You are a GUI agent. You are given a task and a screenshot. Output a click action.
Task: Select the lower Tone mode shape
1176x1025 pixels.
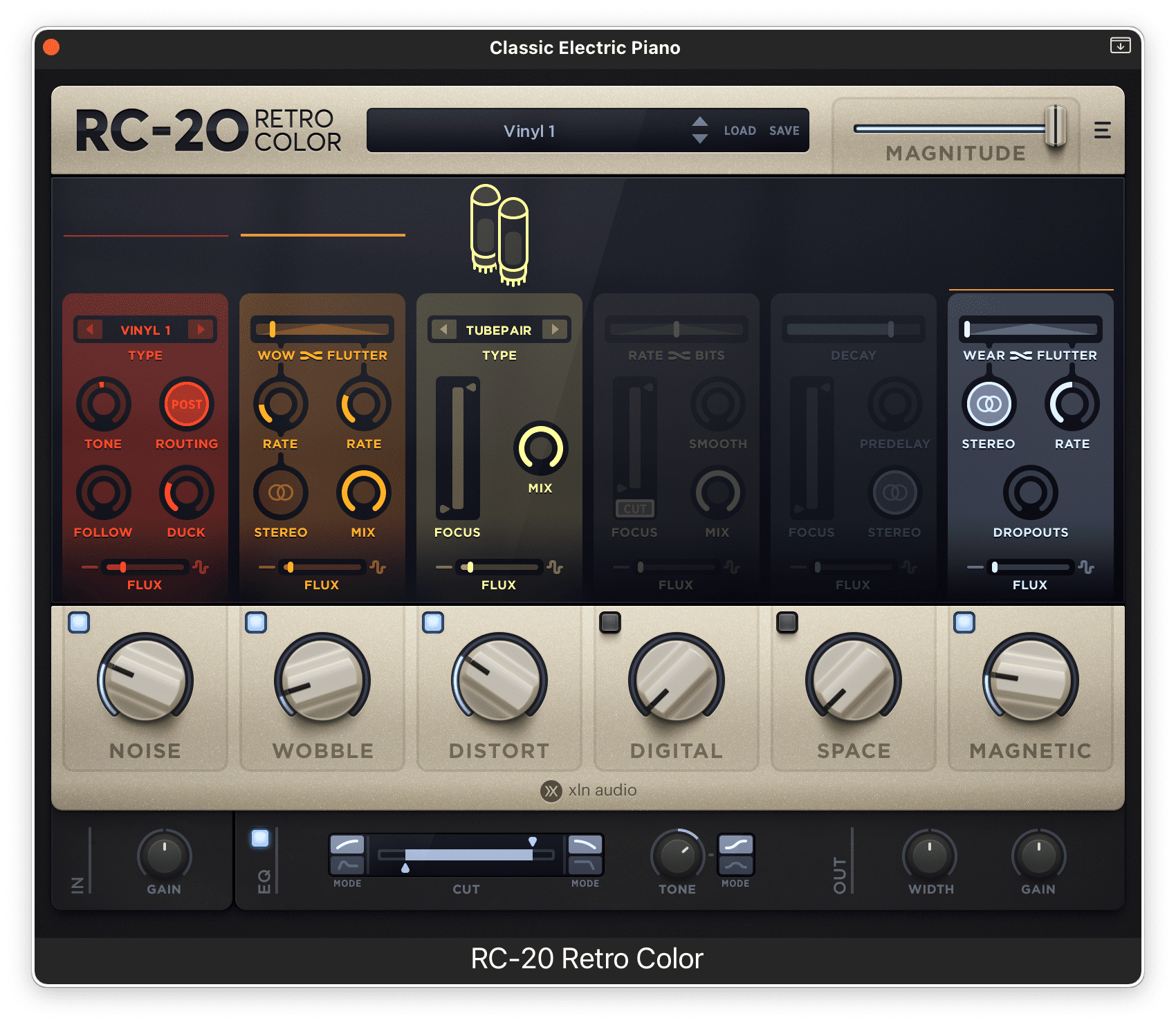[x=735, y=865]
